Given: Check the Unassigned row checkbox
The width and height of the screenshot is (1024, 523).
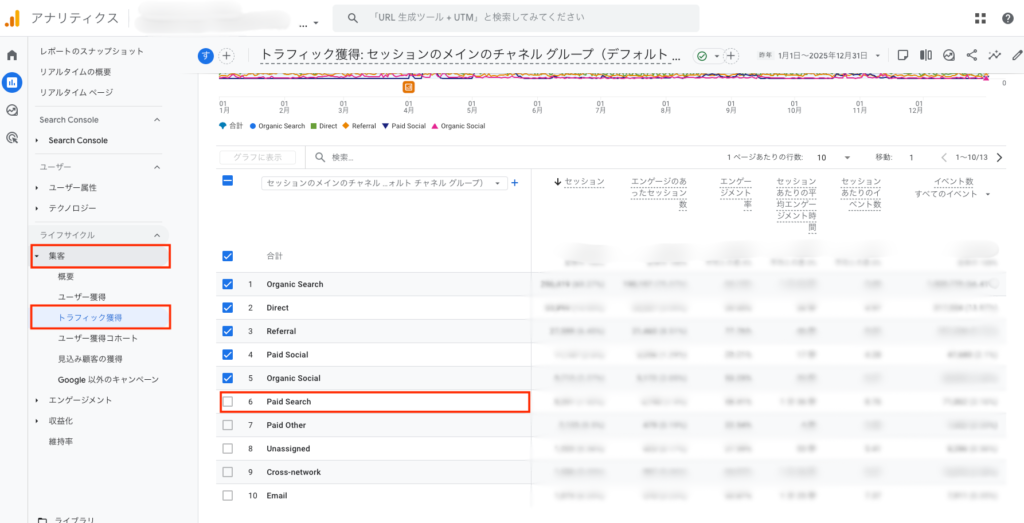Looking at the screenshot, I should point(228,449).
